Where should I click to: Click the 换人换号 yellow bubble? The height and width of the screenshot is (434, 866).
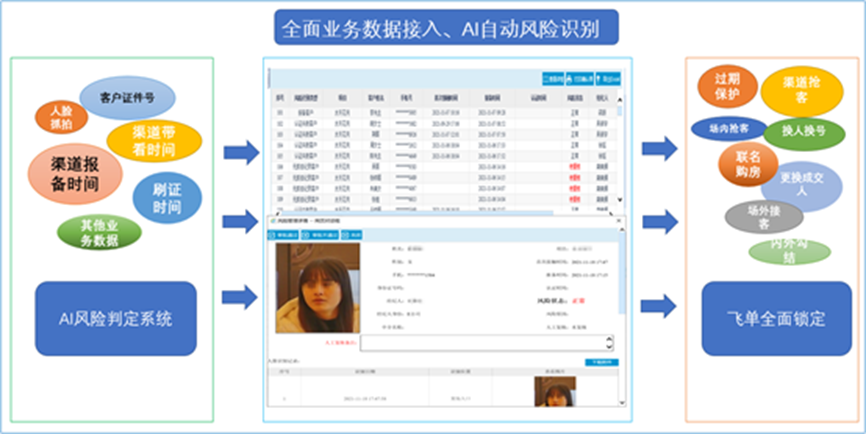click(x=802, y=131)
